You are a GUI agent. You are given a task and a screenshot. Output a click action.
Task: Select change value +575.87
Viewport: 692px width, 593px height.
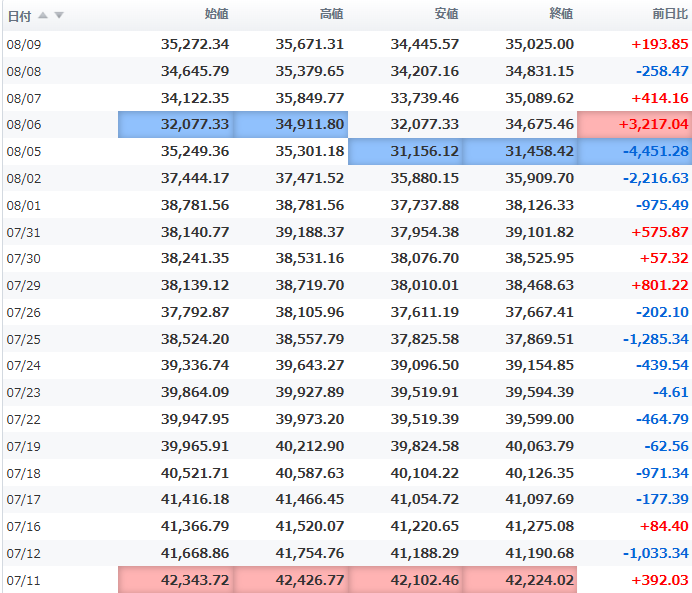pos(660,232)
